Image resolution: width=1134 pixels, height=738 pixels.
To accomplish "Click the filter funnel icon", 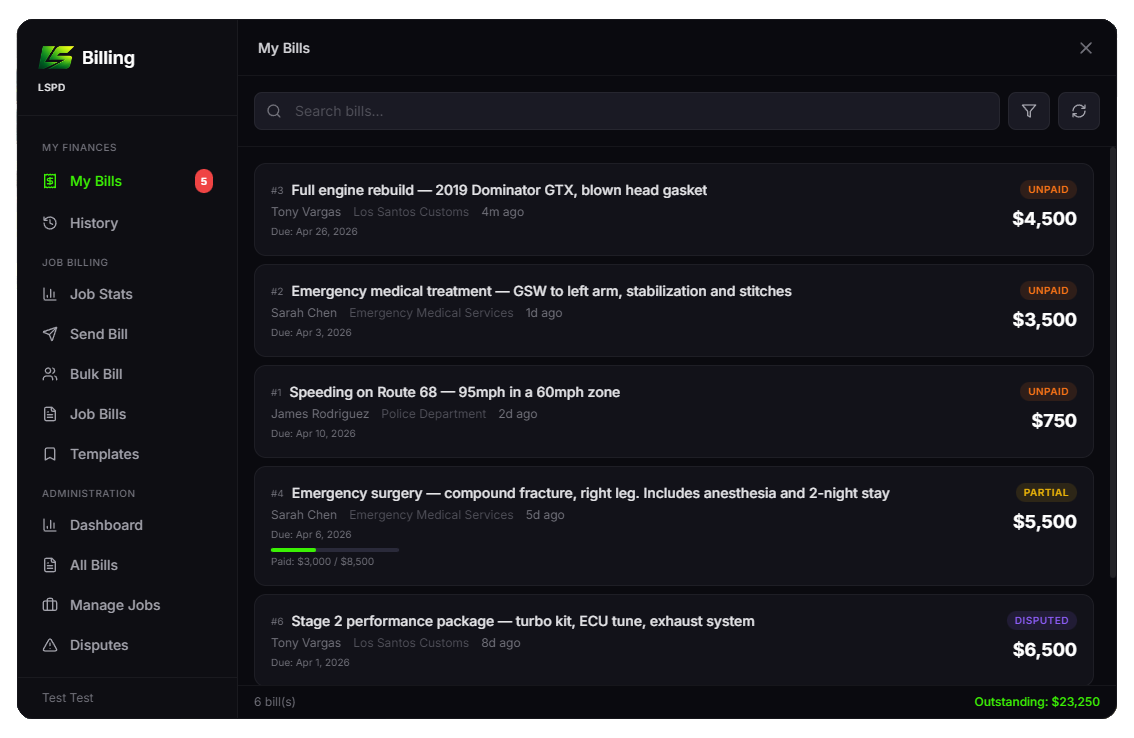I will pyautogui.click(x=1029, y=111).
